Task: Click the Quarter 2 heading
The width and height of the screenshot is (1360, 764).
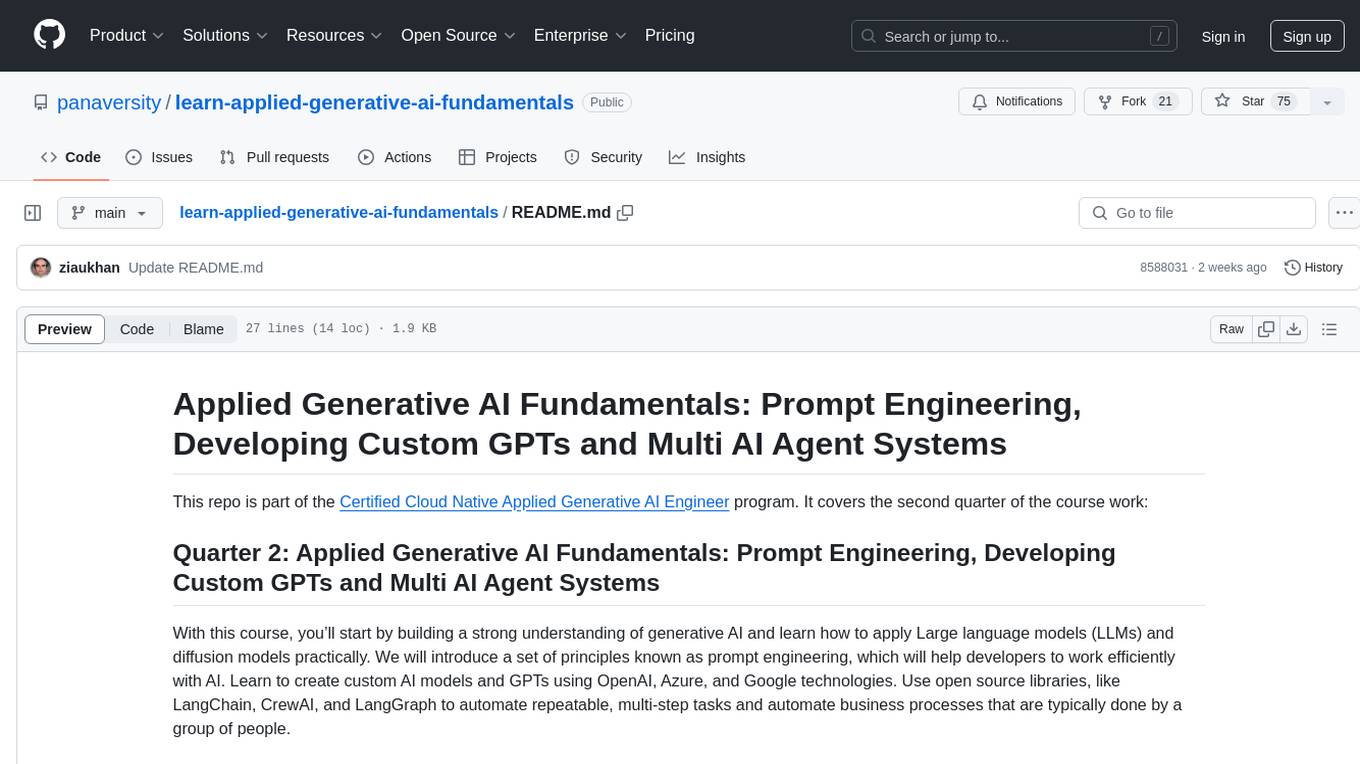Action: click(644, 567)
